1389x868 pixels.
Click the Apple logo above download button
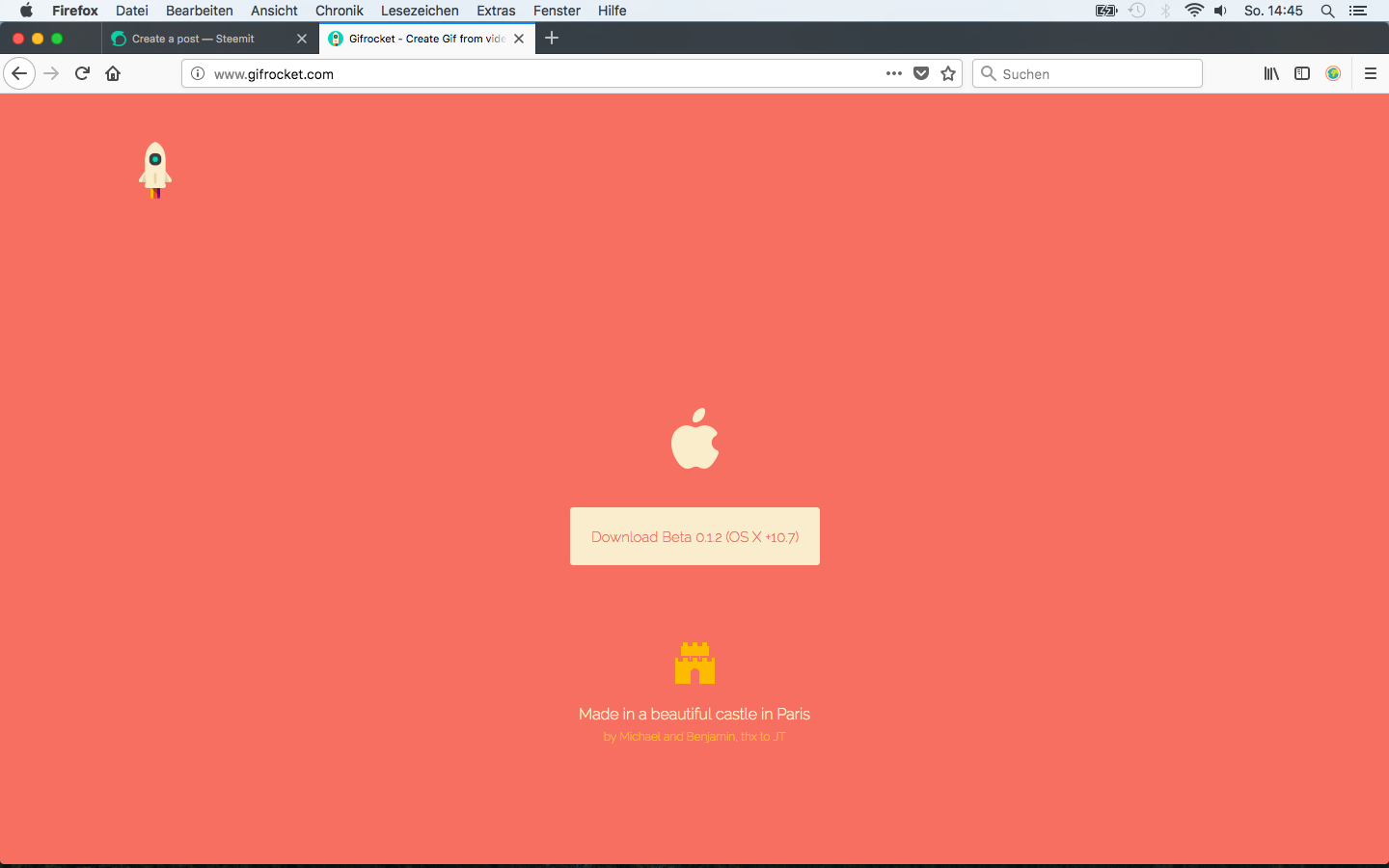coord(694,439)
